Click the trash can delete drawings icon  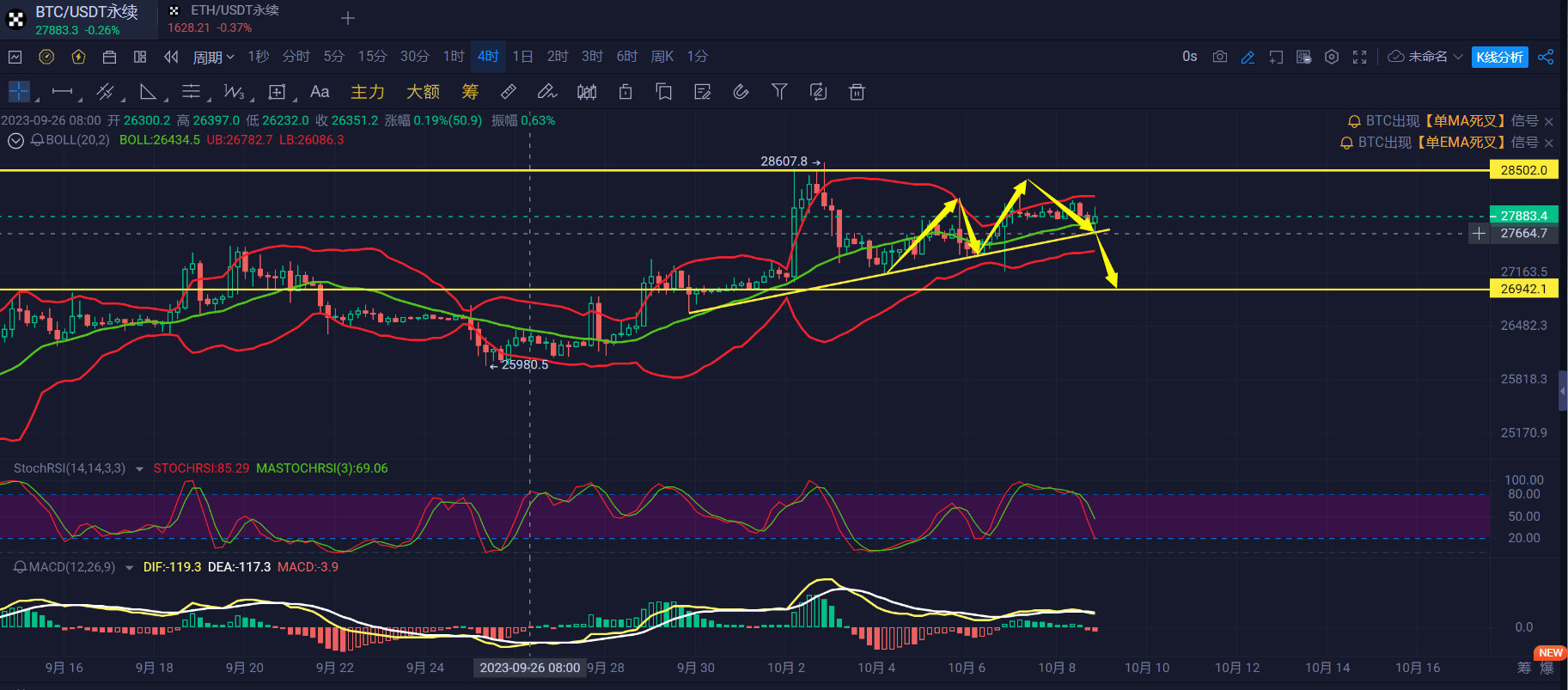[x=857, y=91]
